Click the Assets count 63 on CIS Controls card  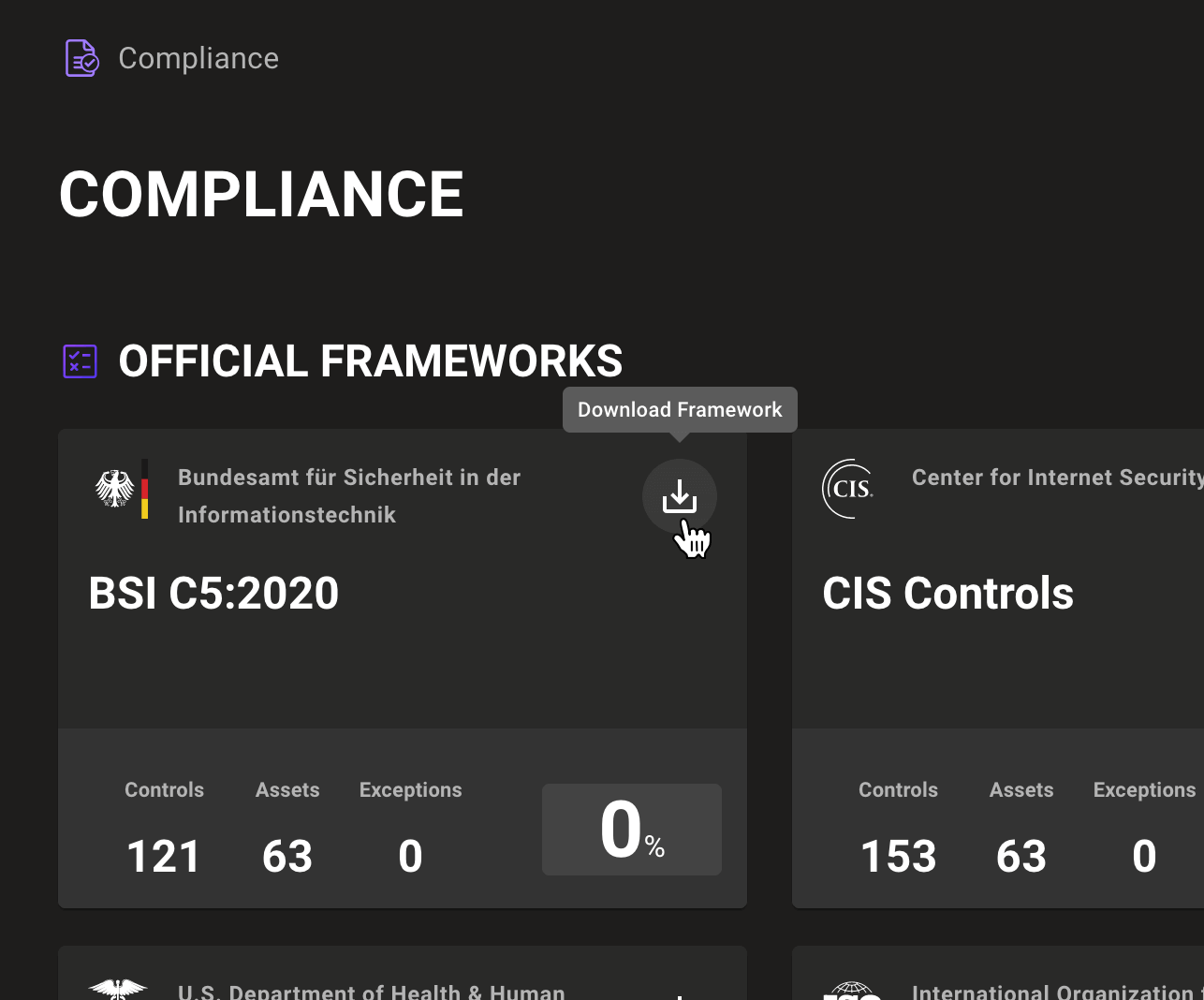(x=1021, y=855)
